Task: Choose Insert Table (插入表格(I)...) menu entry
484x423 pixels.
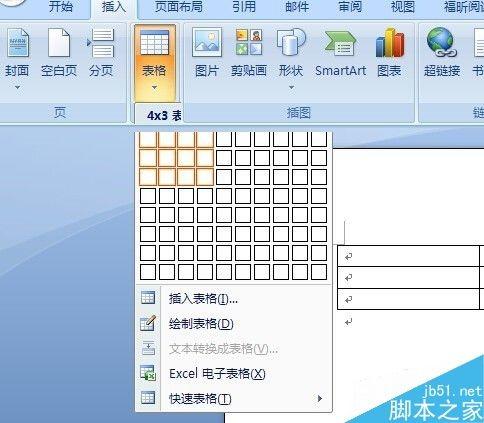Action: click(233, 298)
